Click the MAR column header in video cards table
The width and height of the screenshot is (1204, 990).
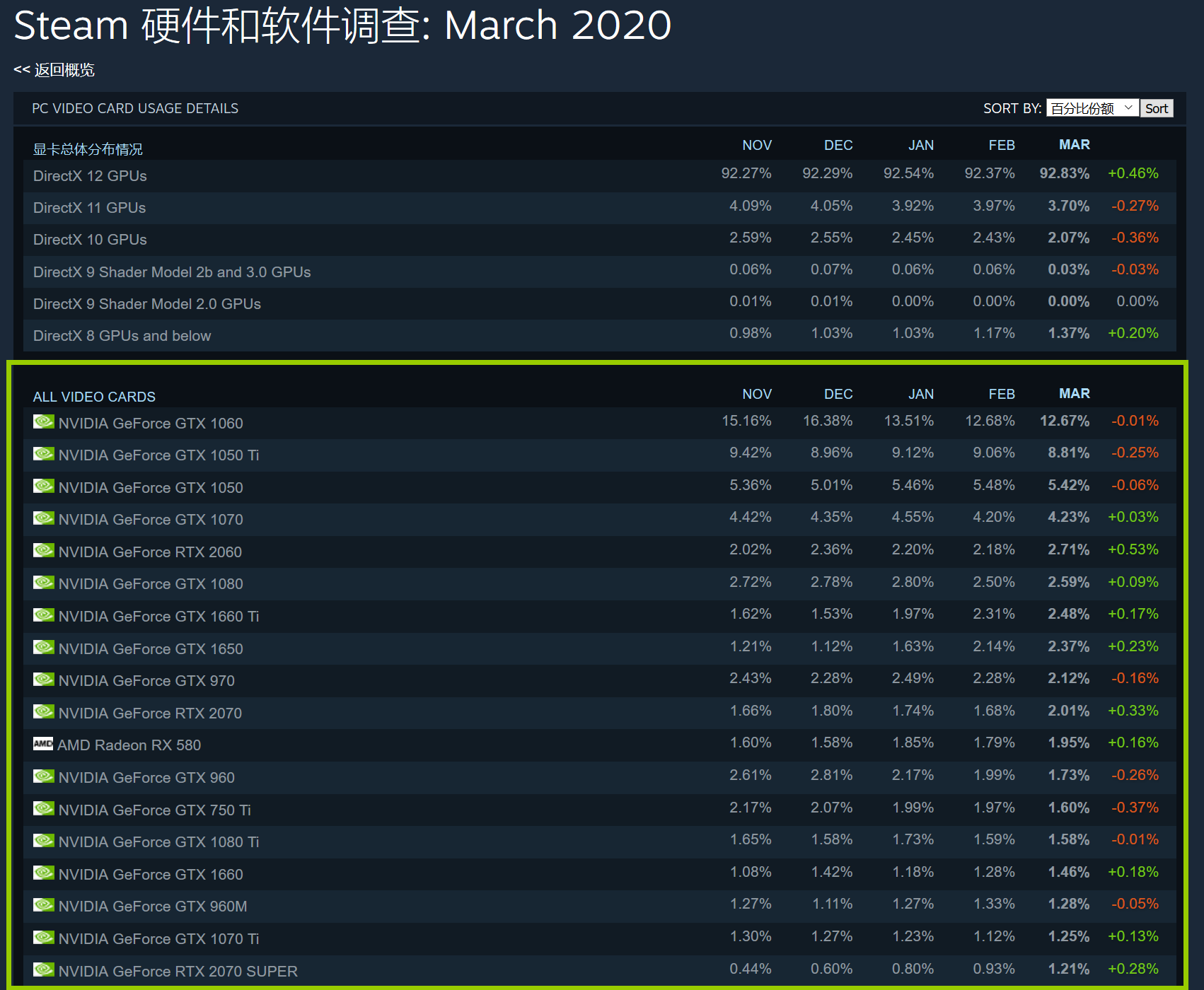[x=1074, y=394]
